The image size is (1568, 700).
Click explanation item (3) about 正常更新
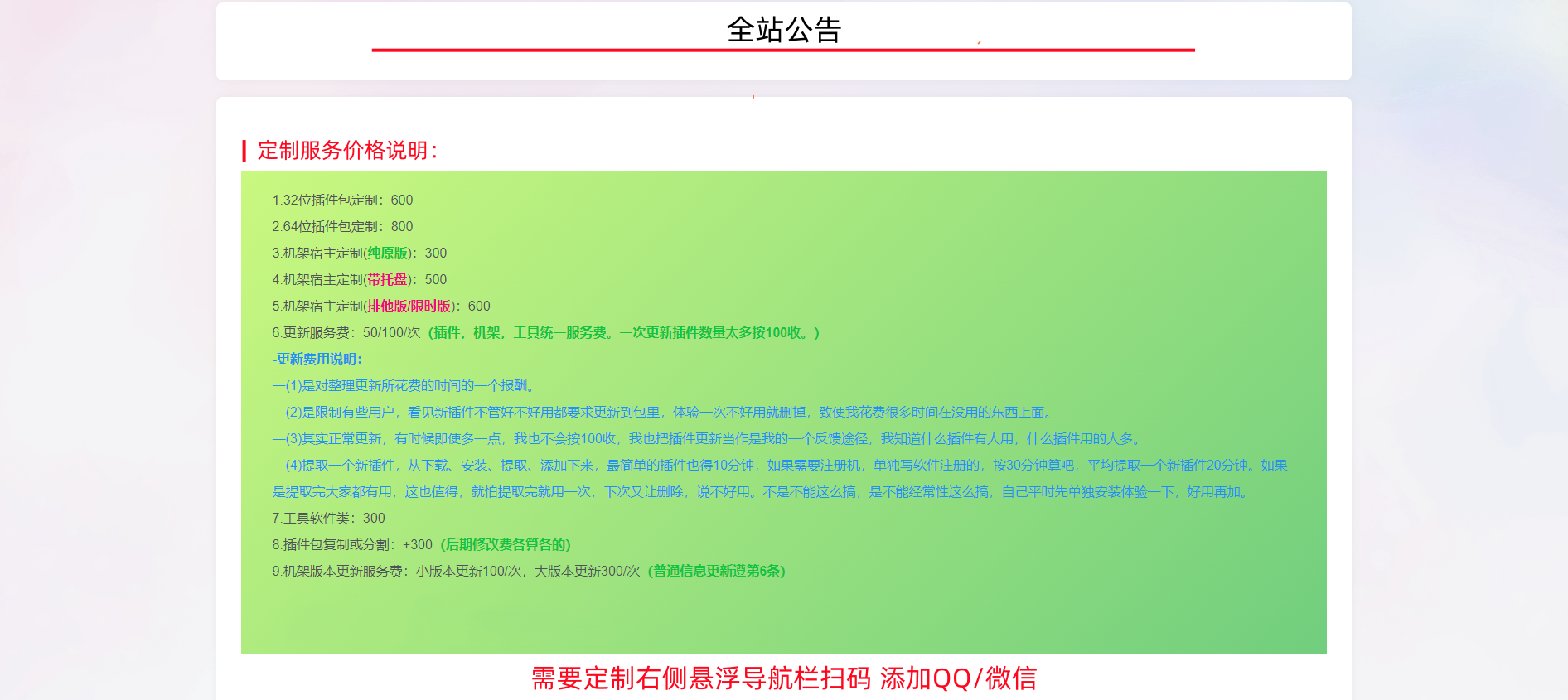(x=708, y=439)
